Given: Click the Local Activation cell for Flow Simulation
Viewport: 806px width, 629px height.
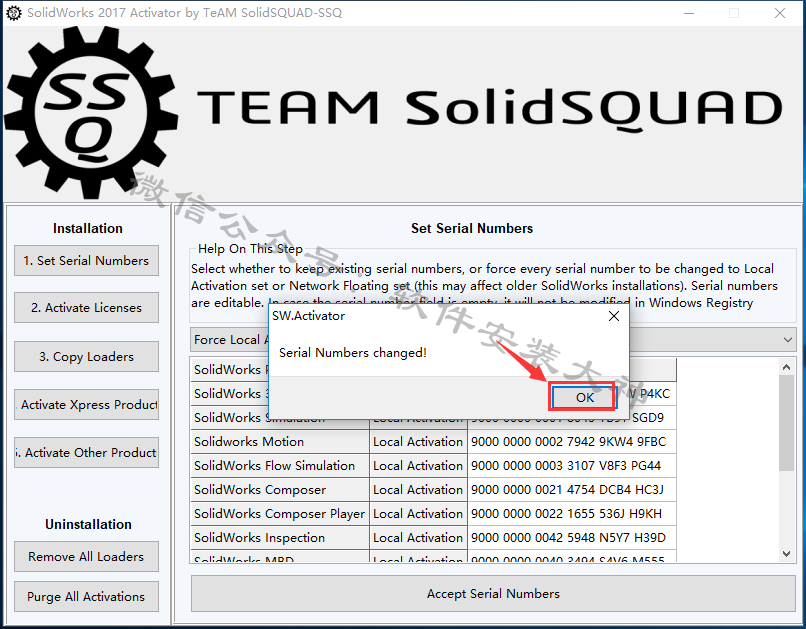Looking at the screenshot, I should 418,466.
